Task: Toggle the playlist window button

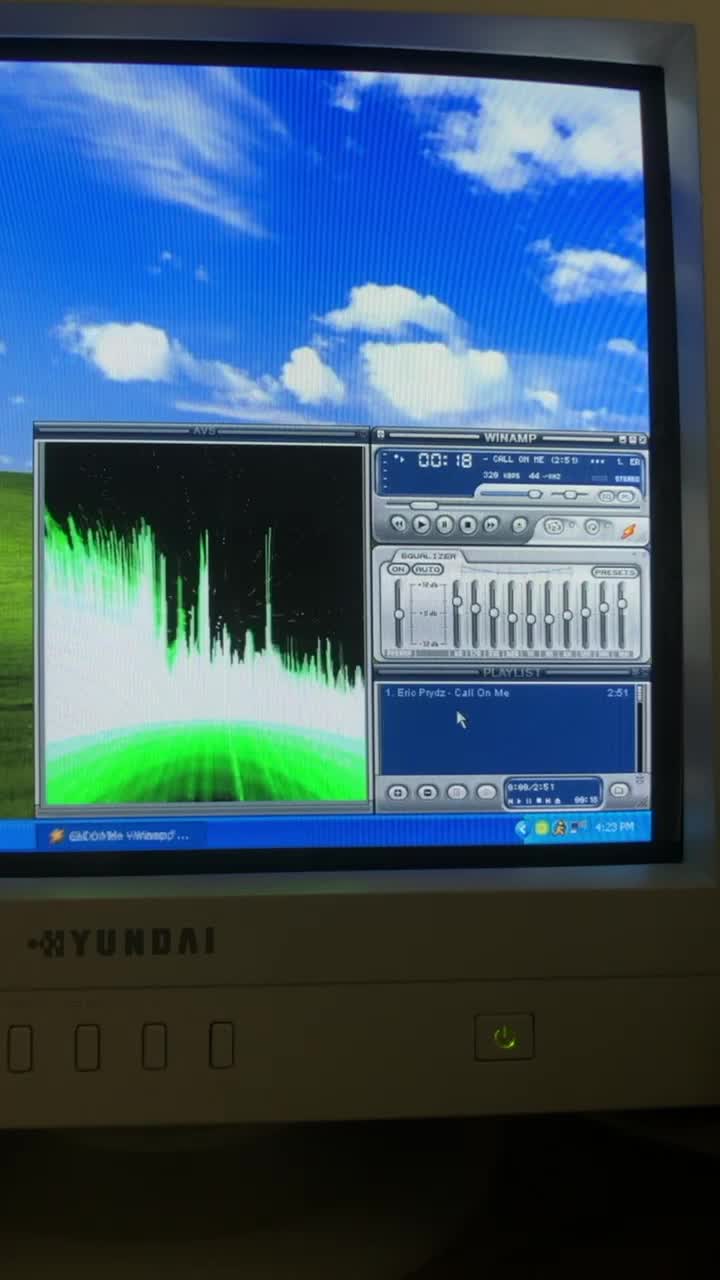Action: click(x=626, y=496)
